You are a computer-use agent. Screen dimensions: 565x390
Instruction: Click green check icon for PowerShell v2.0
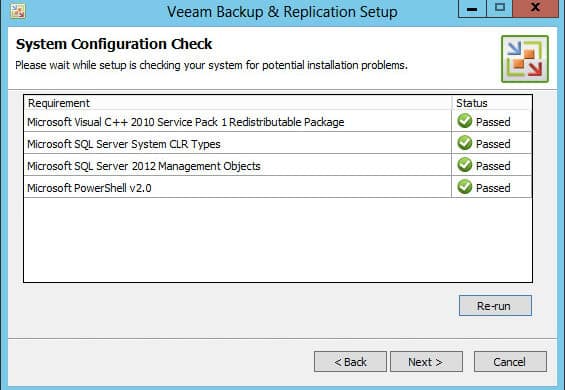465,187
